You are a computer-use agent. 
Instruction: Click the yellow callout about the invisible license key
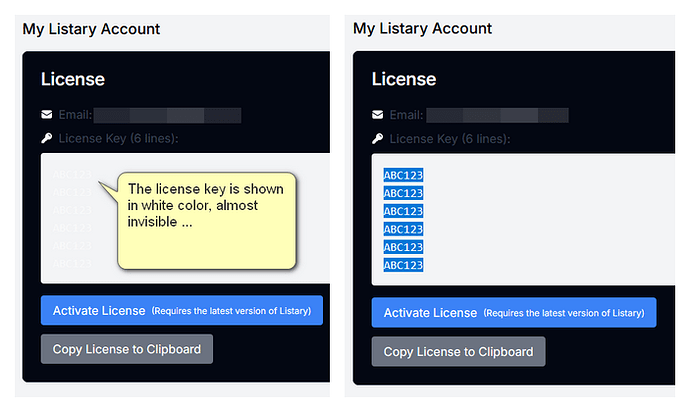tap(207, 220)
